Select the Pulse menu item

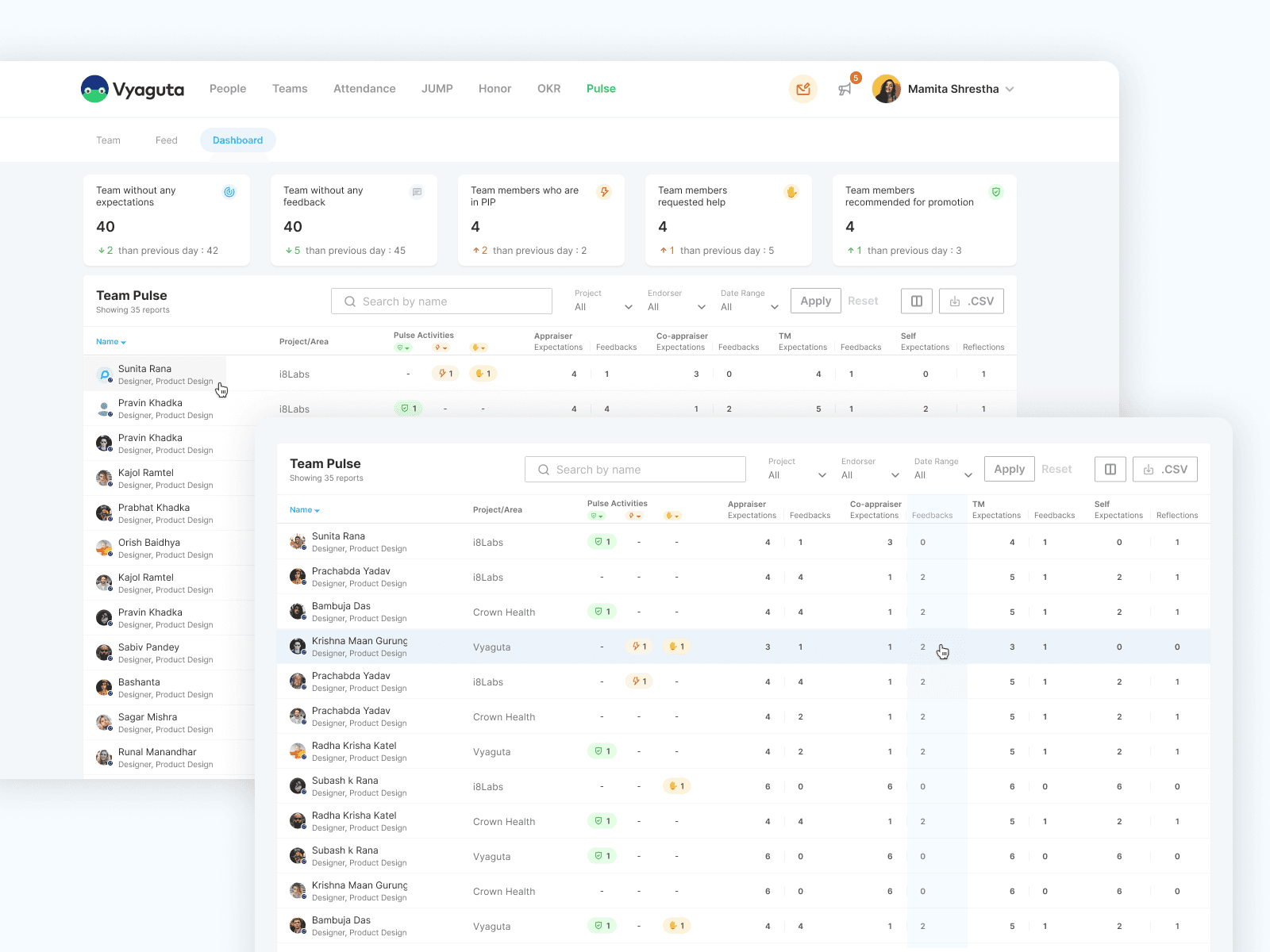(x=601, y=89)
